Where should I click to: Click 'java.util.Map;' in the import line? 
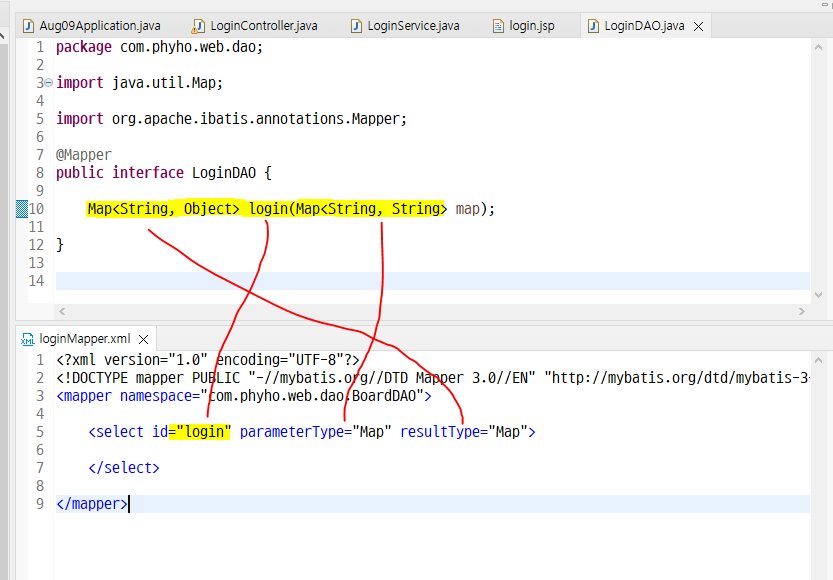click(x=167, y=83)
